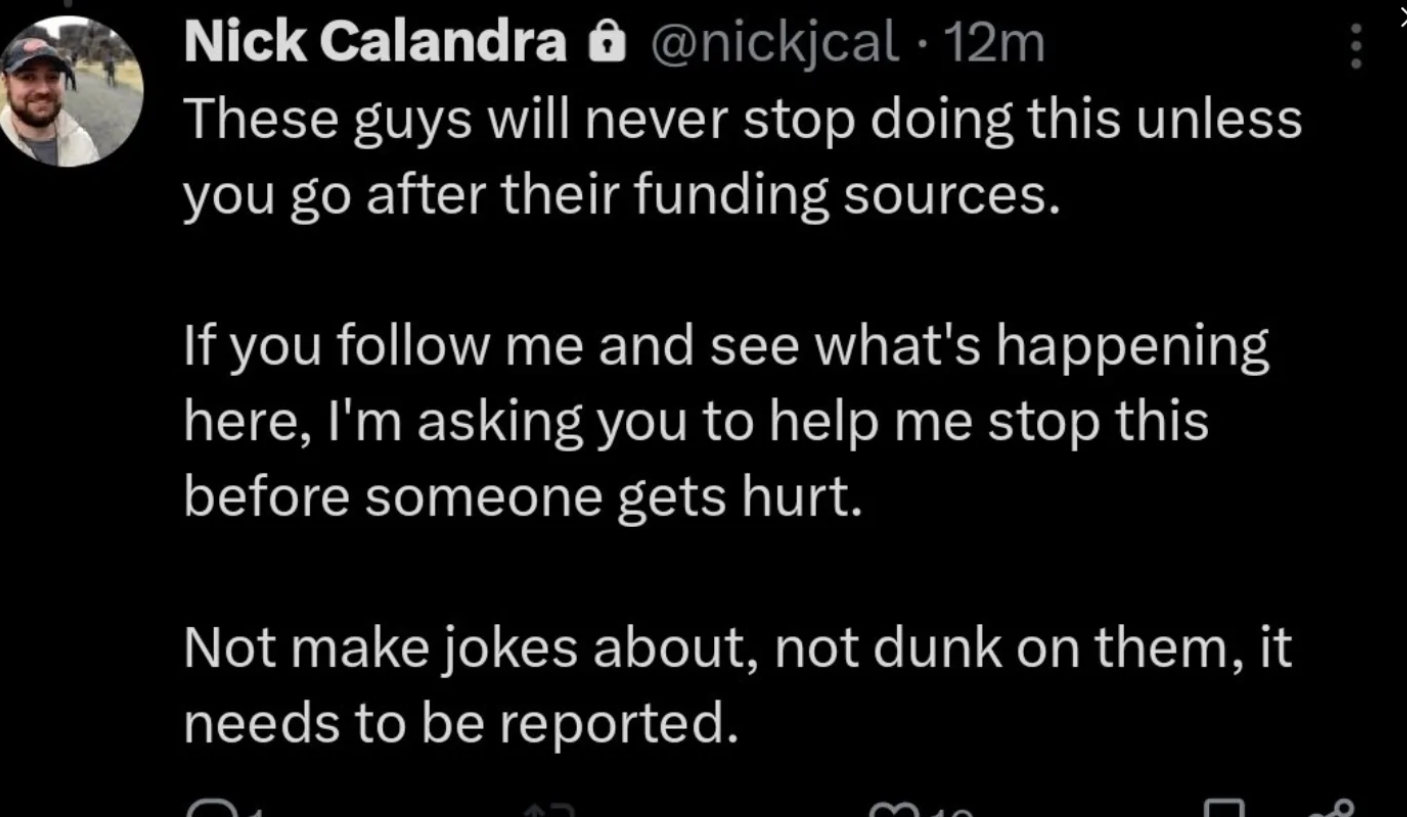Click the reply speech bubble icon
The height and width of the screenshot is (817, 1407).
click(207, 810)
